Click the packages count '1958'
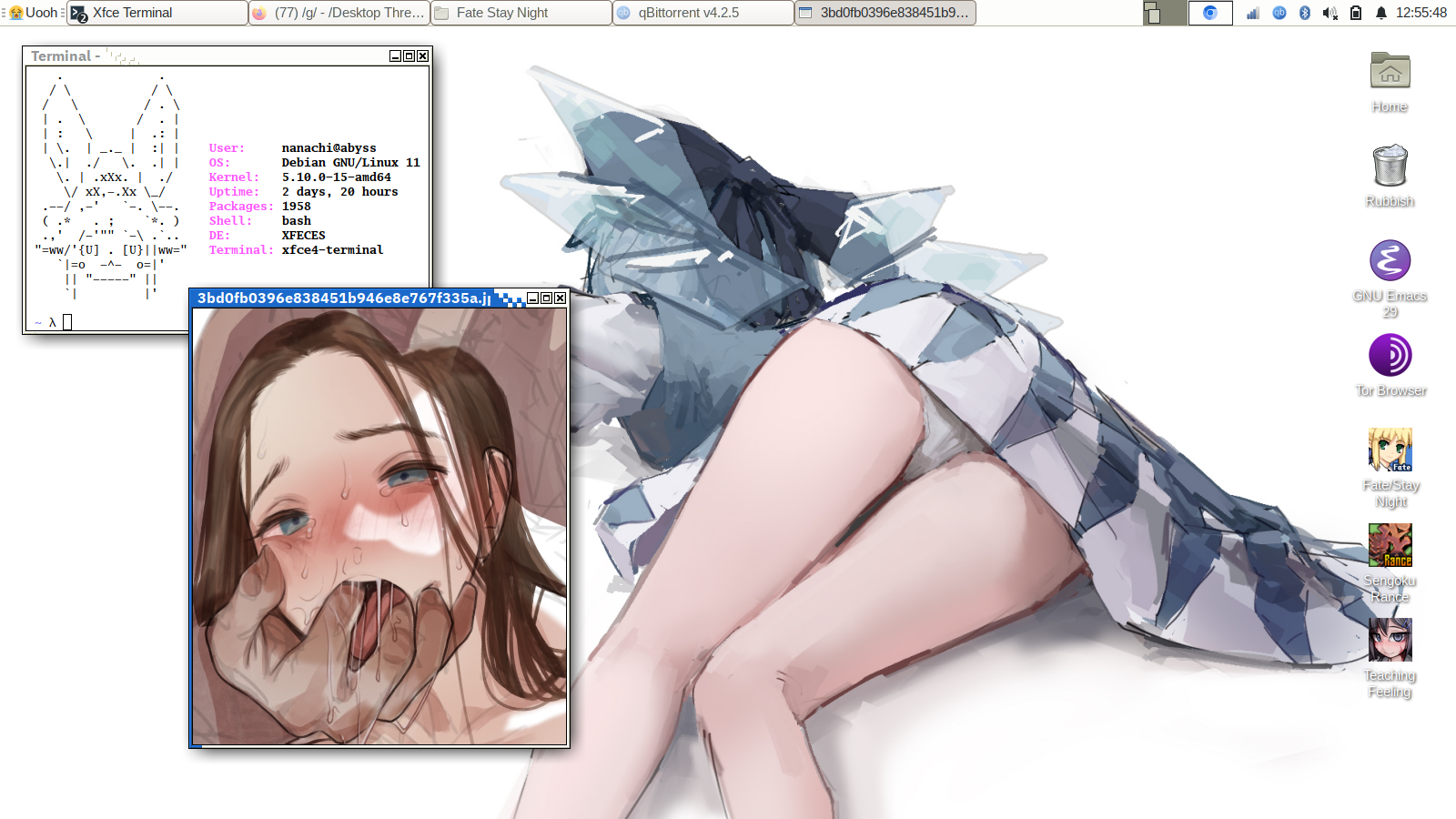Viewport: 1456px width, 819px height. point(296,206)
